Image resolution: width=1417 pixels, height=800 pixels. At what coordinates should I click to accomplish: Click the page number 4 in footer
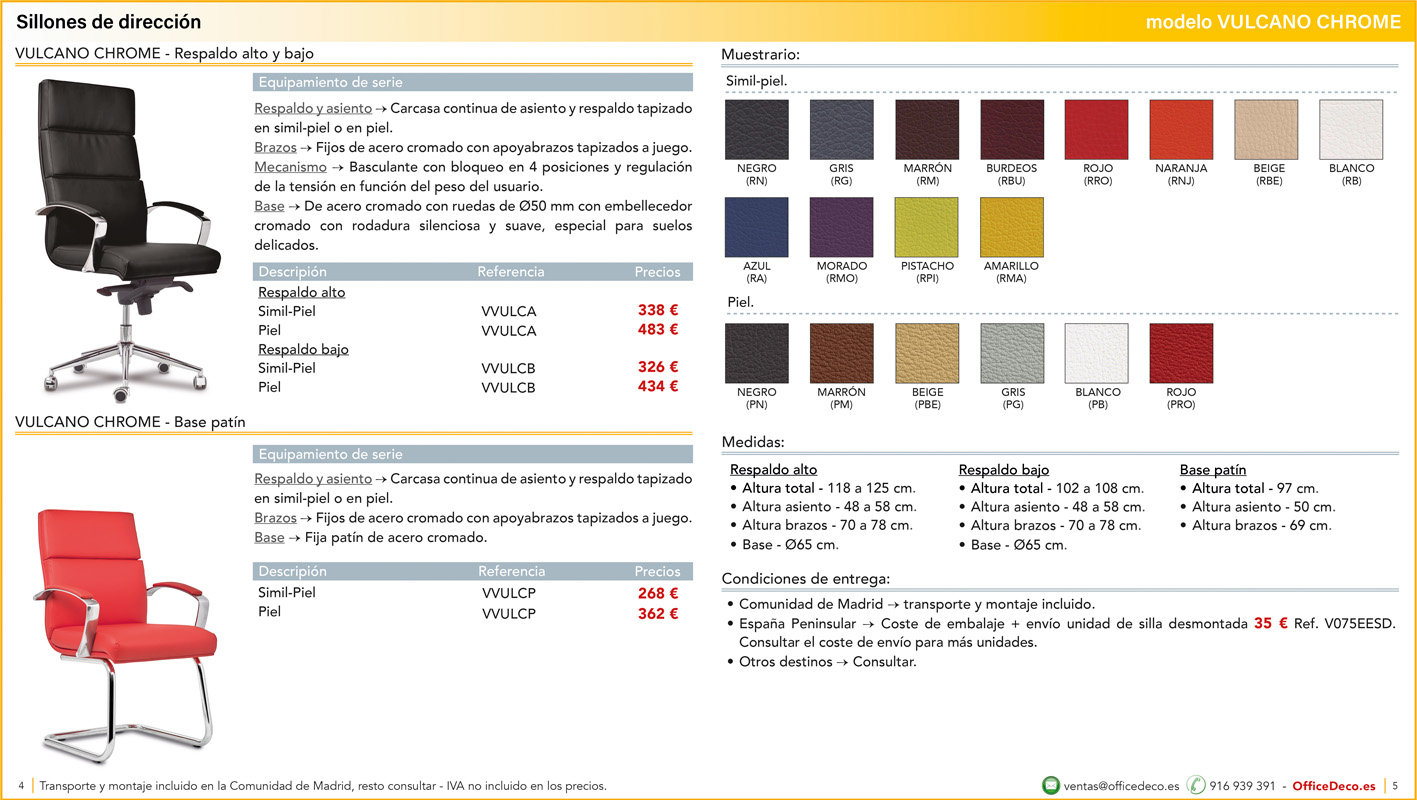pyautogui.click(x=22, y=786)
